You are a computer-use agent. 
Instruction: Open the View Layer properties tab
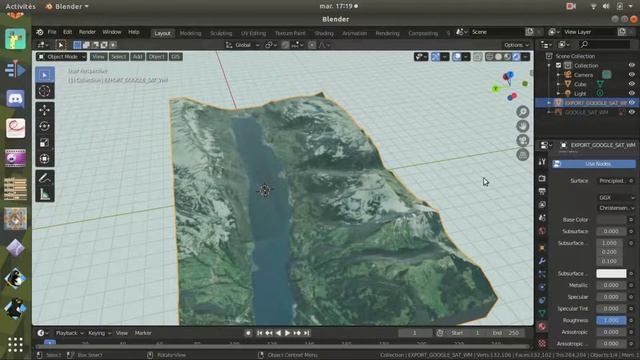pyautogui.click(x=542, y=204)
